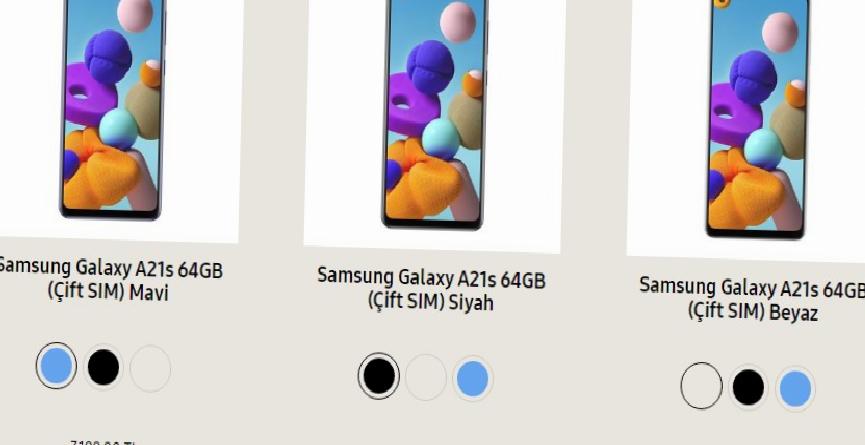
Task: Select black swatch under the Siyah product
Action: (x=378, y=376)
